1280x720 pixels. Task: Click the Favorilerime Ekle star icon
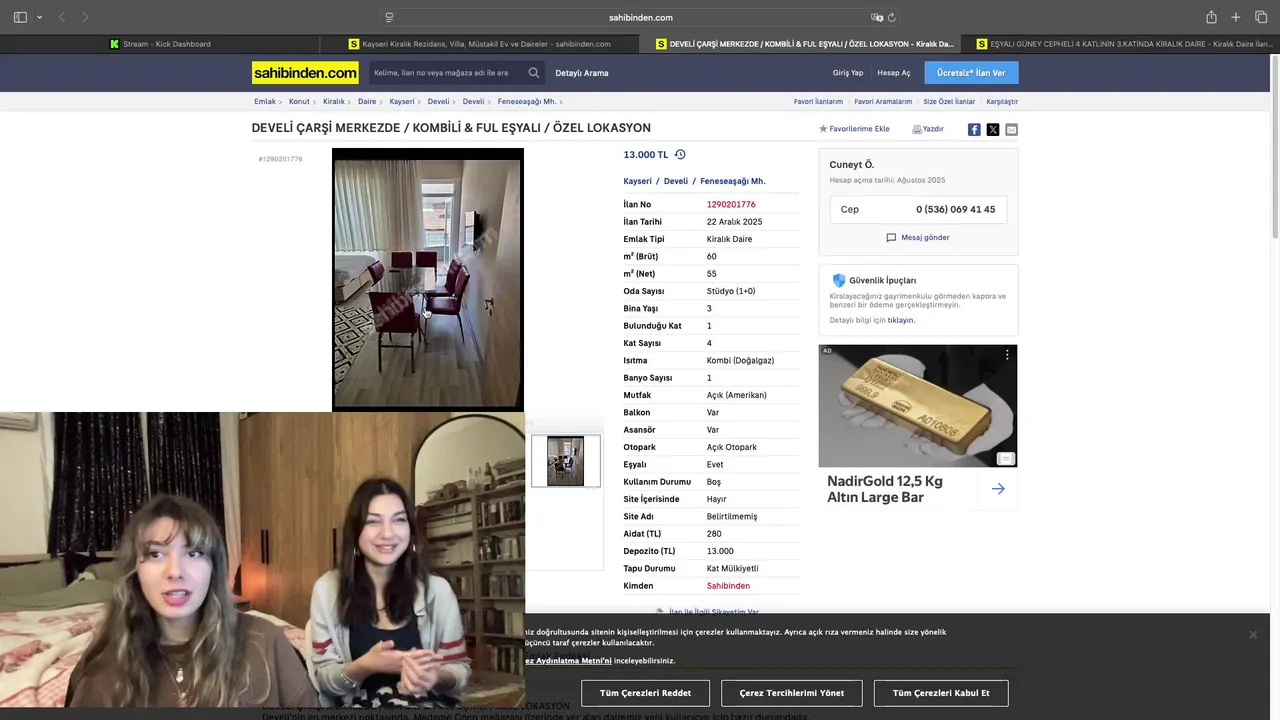pyautogui.click(x=823, y=129)
